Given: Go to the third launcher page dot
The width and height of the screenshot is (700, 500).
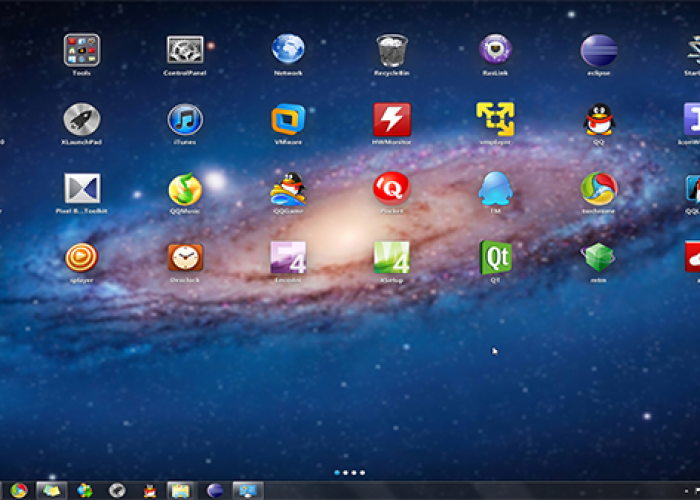Looking at the screenshot, I should [x=354, y=472].
